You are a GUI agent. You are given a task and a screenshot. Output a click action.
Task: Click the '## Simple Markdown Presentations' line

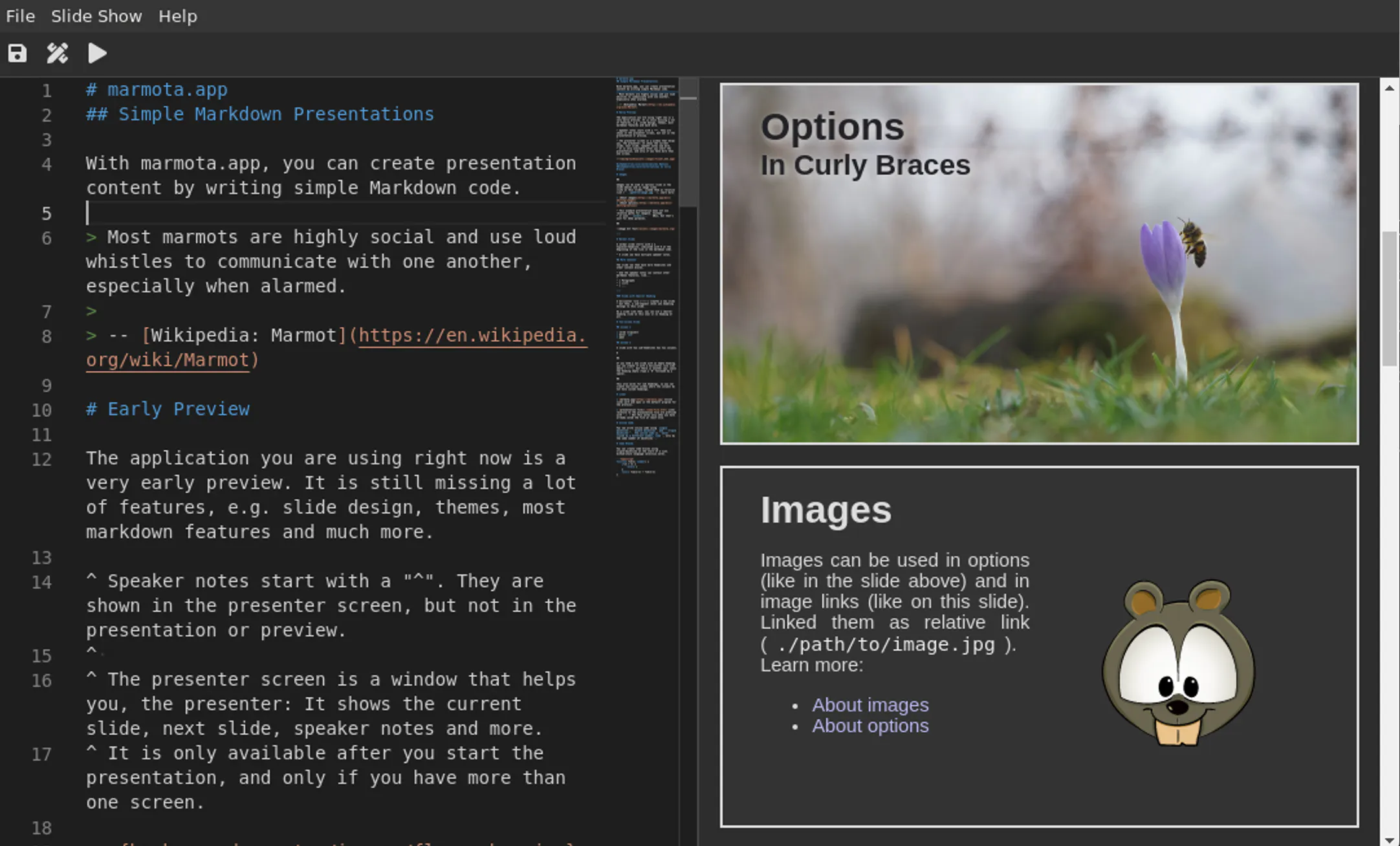pos(259,114)
